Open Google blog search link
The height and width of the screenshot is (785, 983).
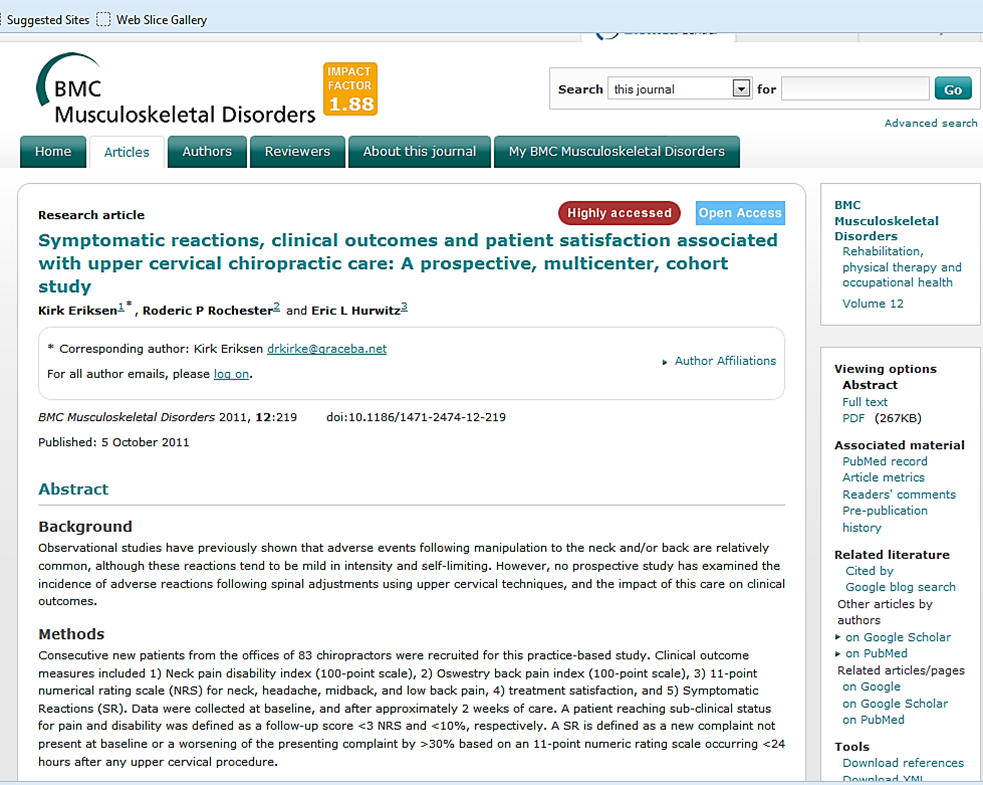(900, 587)
